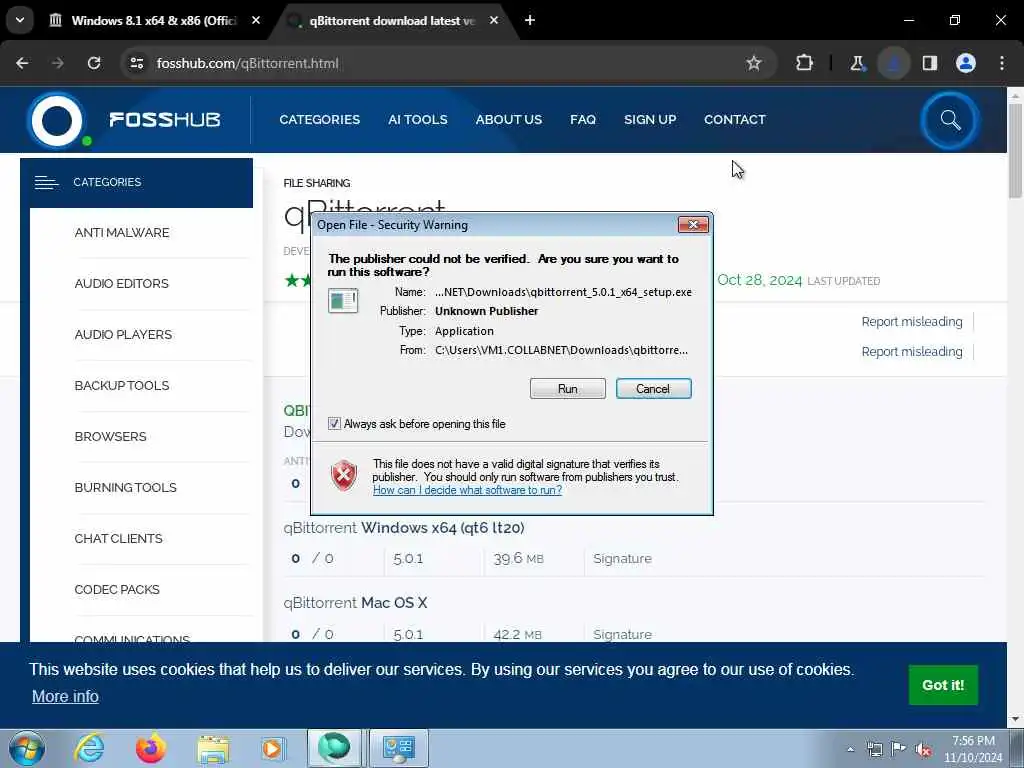This screenshot has height=768, width=1024.
Task: Open the CATEGORIES nav menu
Action: click(319, 120)
